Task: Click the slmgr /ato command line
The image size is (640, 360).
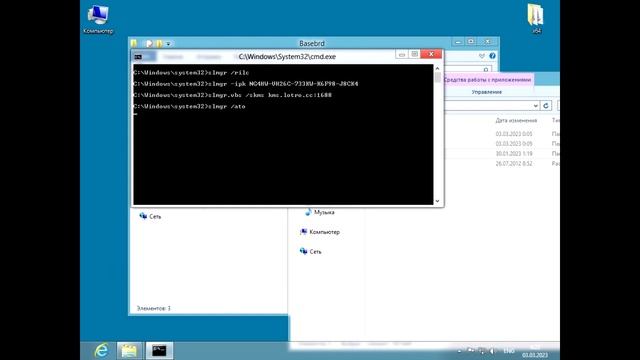Action: (x=189, y=106)
